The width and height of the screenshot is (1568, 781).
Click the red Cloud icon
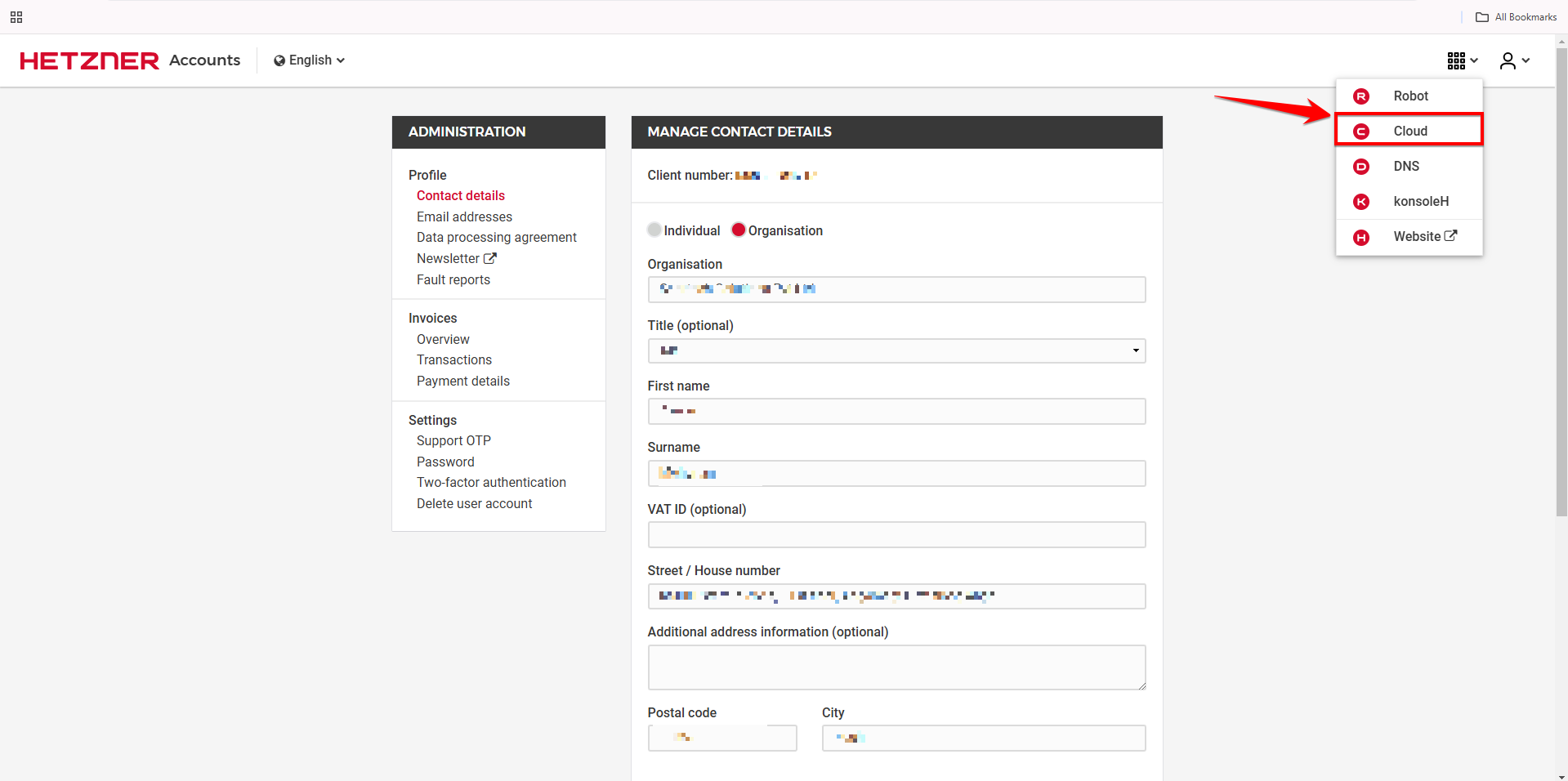pyautogui.click(x=1360, y=132)
